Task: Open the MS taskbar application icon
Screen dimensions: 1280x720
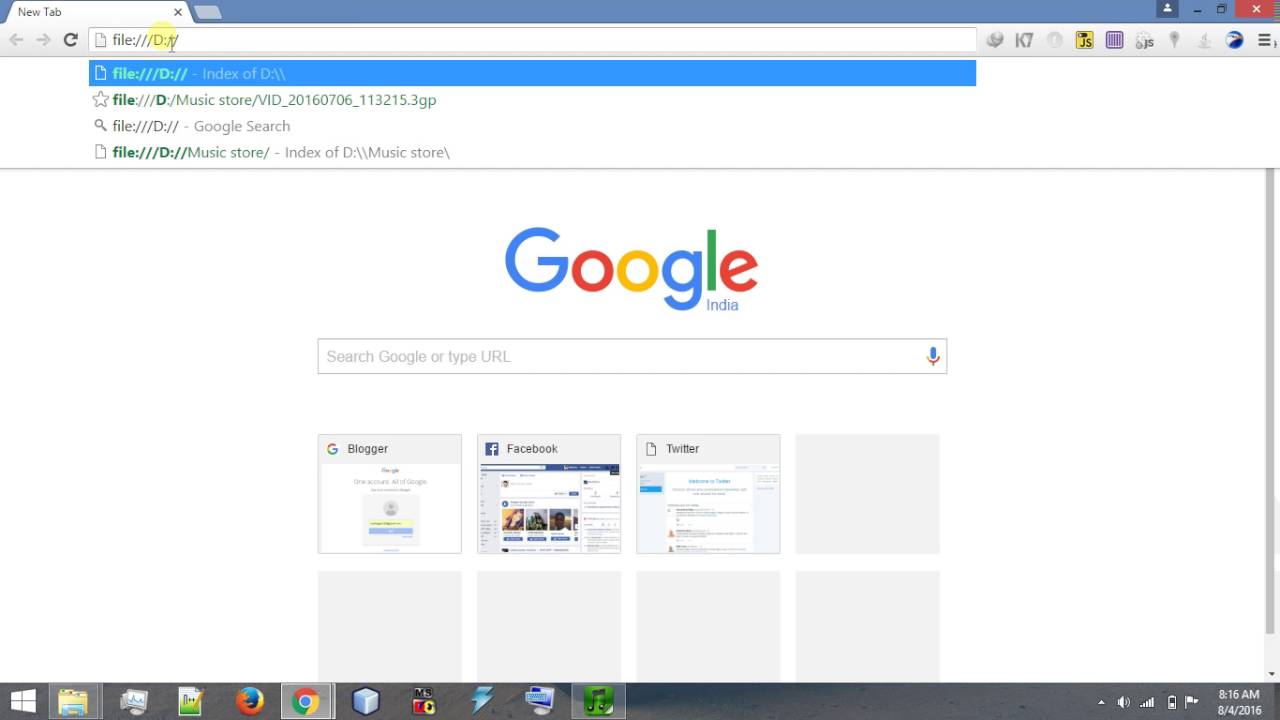Action: click(x=424, y=701)
